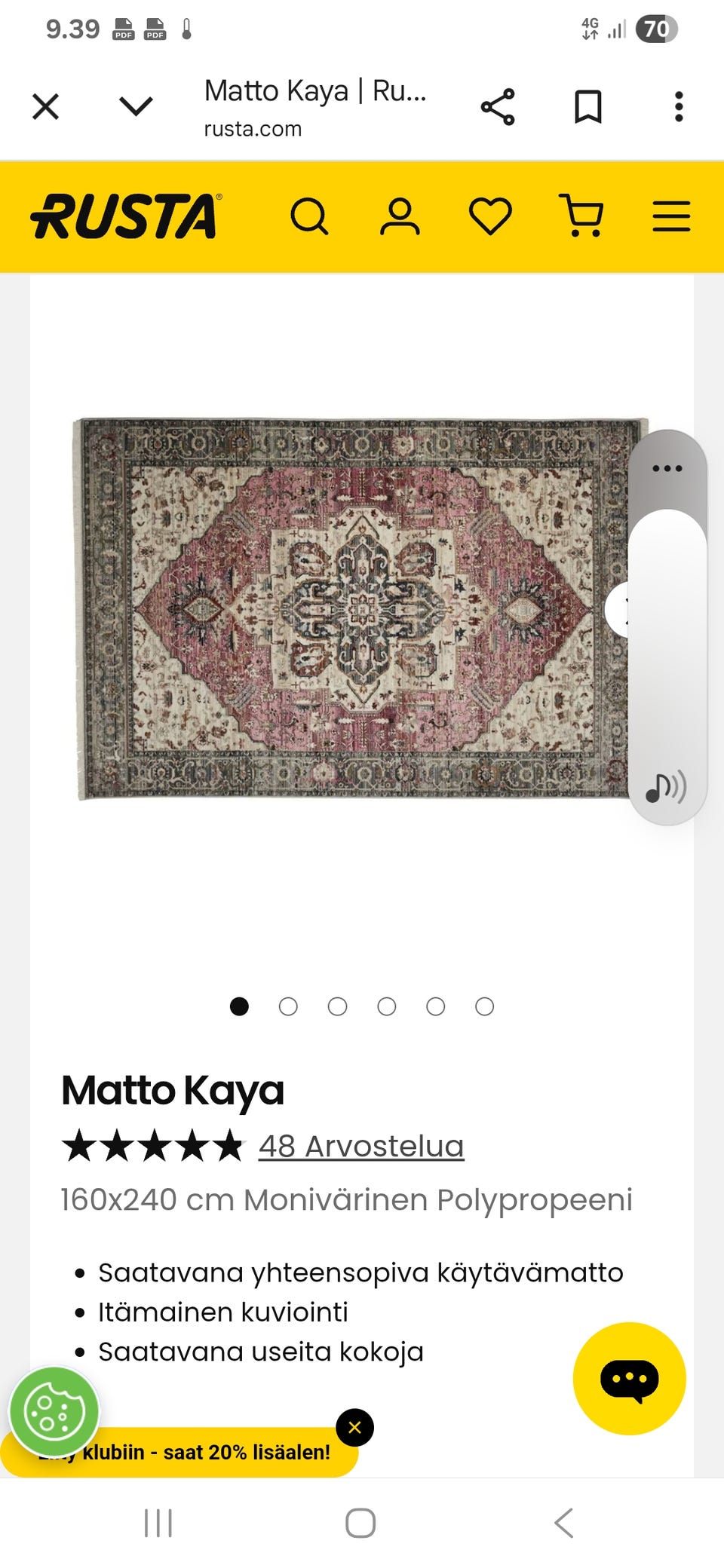
Task: Tap the media volume slider
Action: tap(667, 648)
